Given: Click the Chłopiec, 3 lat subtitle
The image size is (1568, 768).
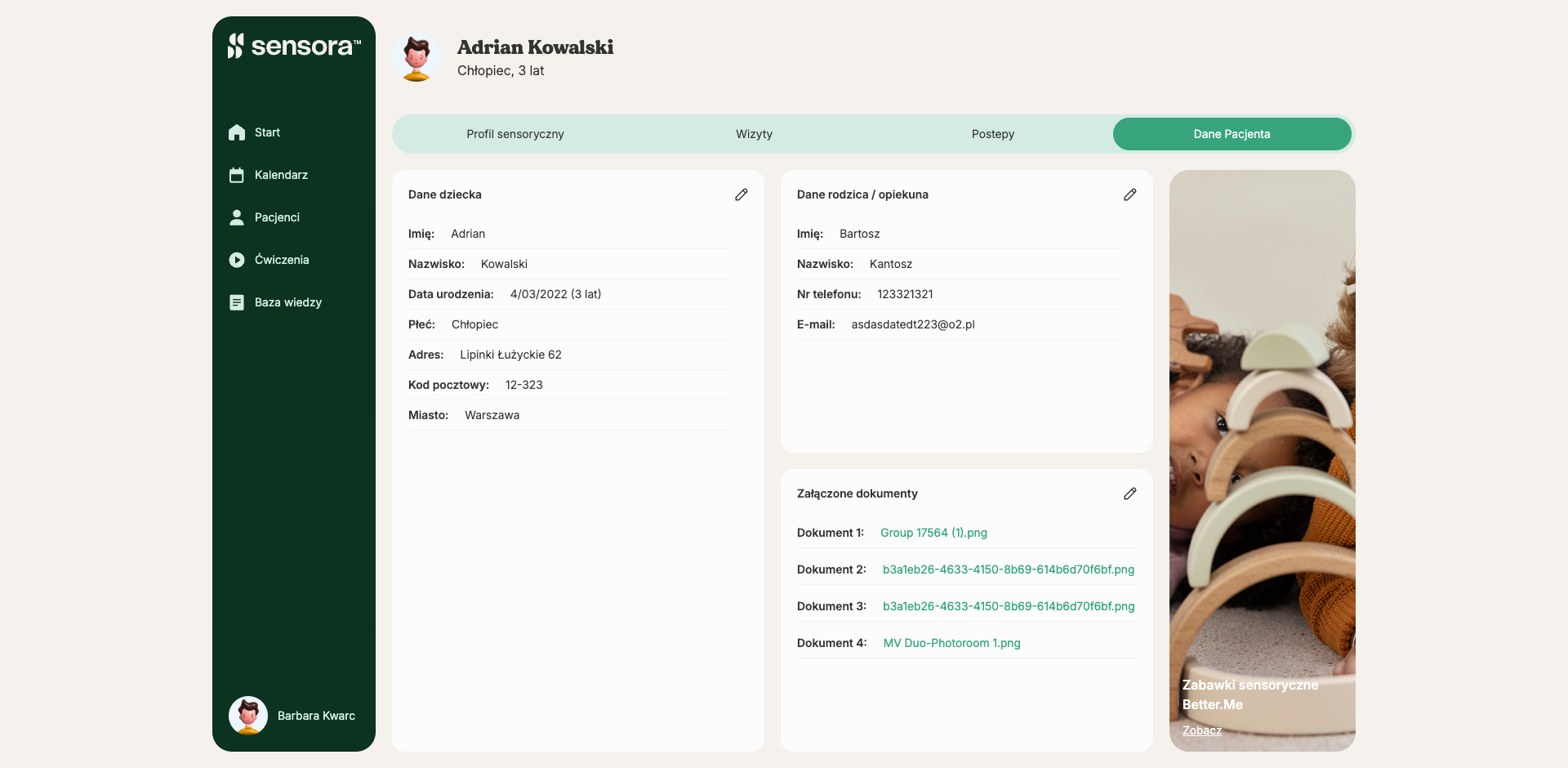Looking at the screenshot, I should point(501,71).
